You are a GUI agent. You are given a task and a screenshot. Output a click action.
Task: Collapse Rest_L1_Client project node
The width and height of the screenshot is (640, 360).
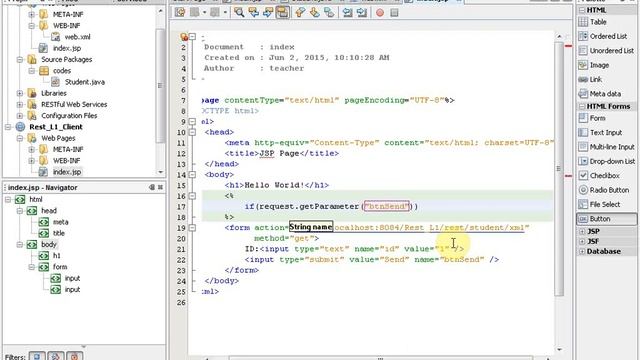click(x=8, y=127)
